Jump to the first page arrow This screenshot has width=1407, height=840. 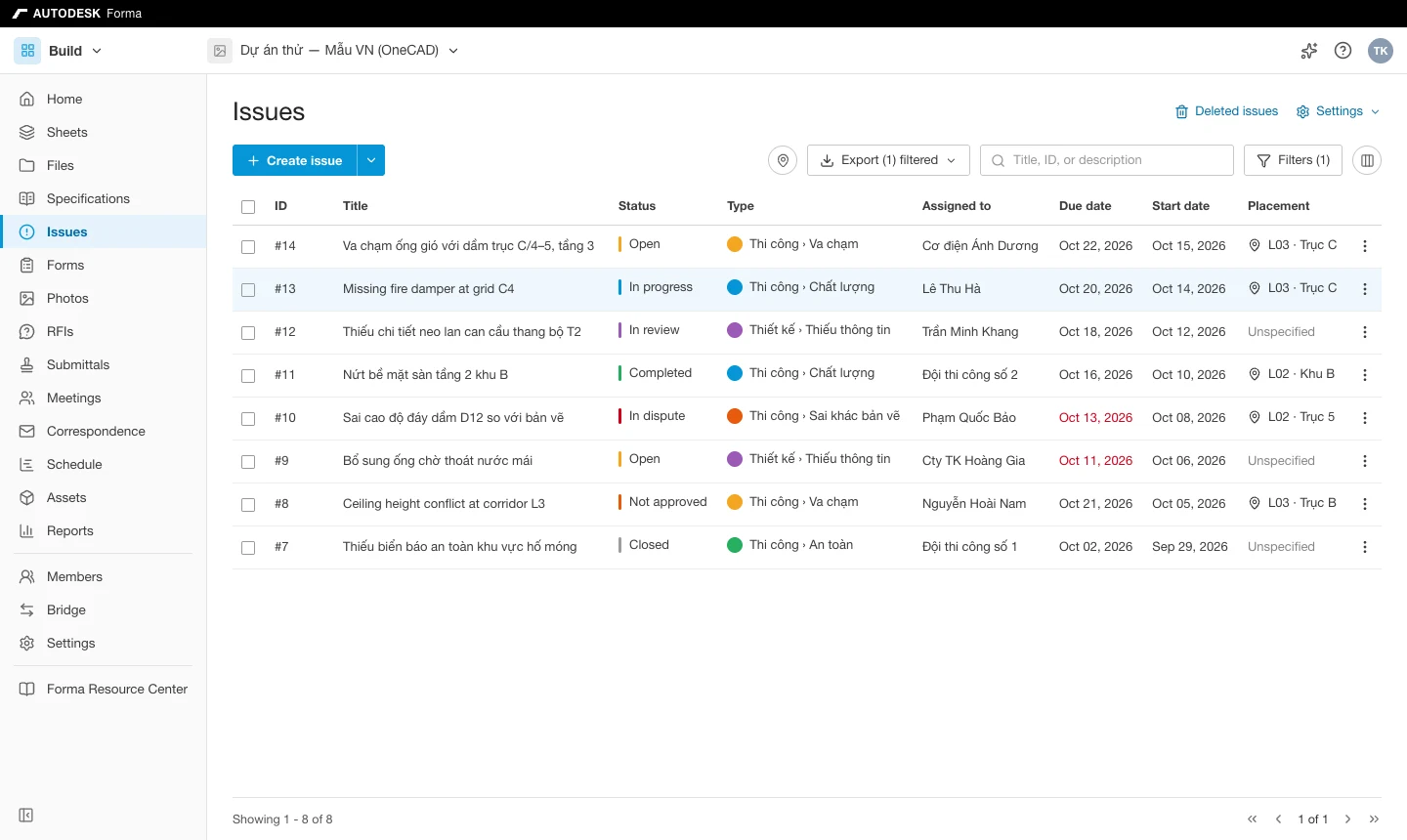[x=1253, y=819]
